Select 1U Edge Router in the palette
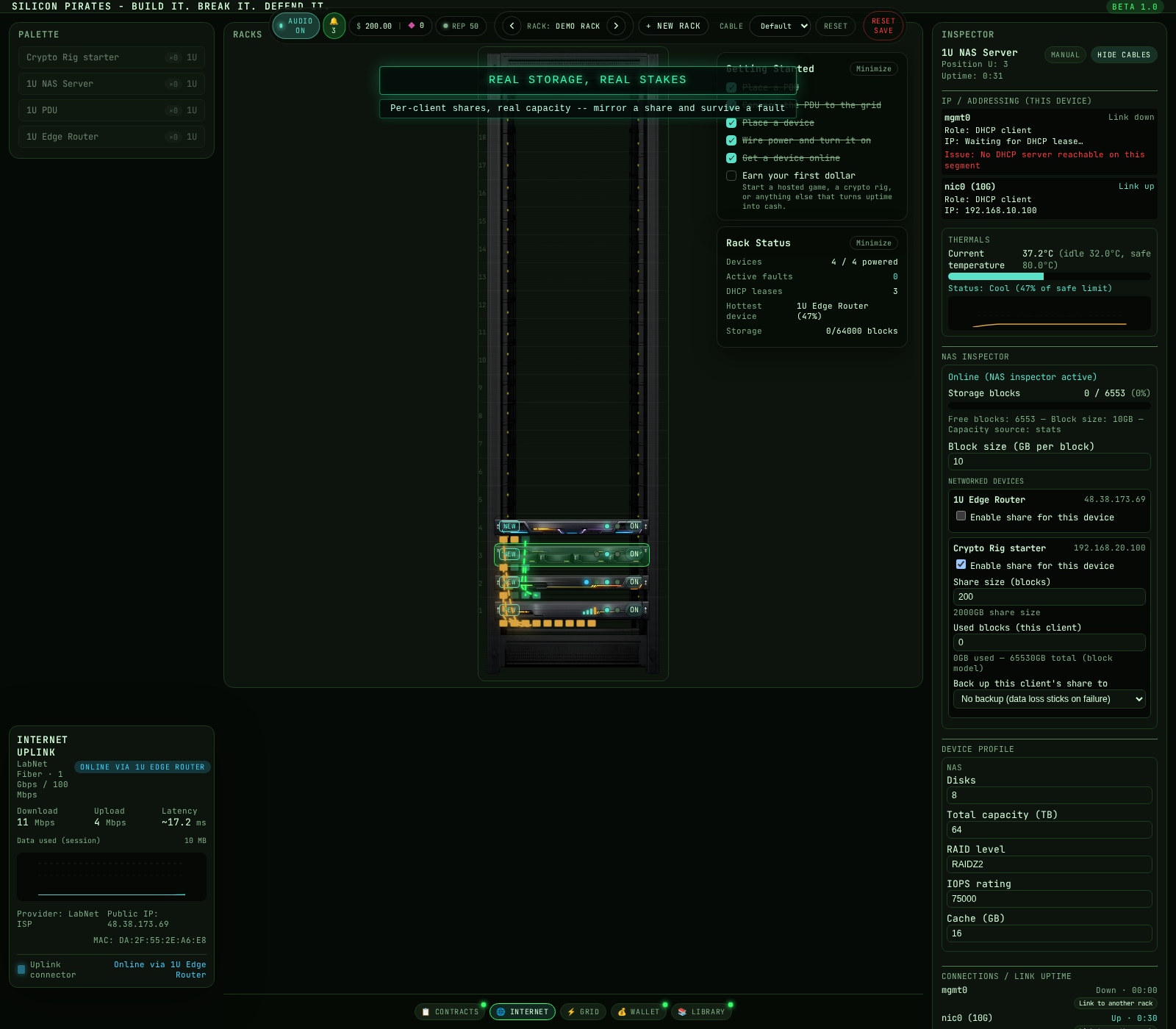1176x1029 pixels. tap(112, 137)
